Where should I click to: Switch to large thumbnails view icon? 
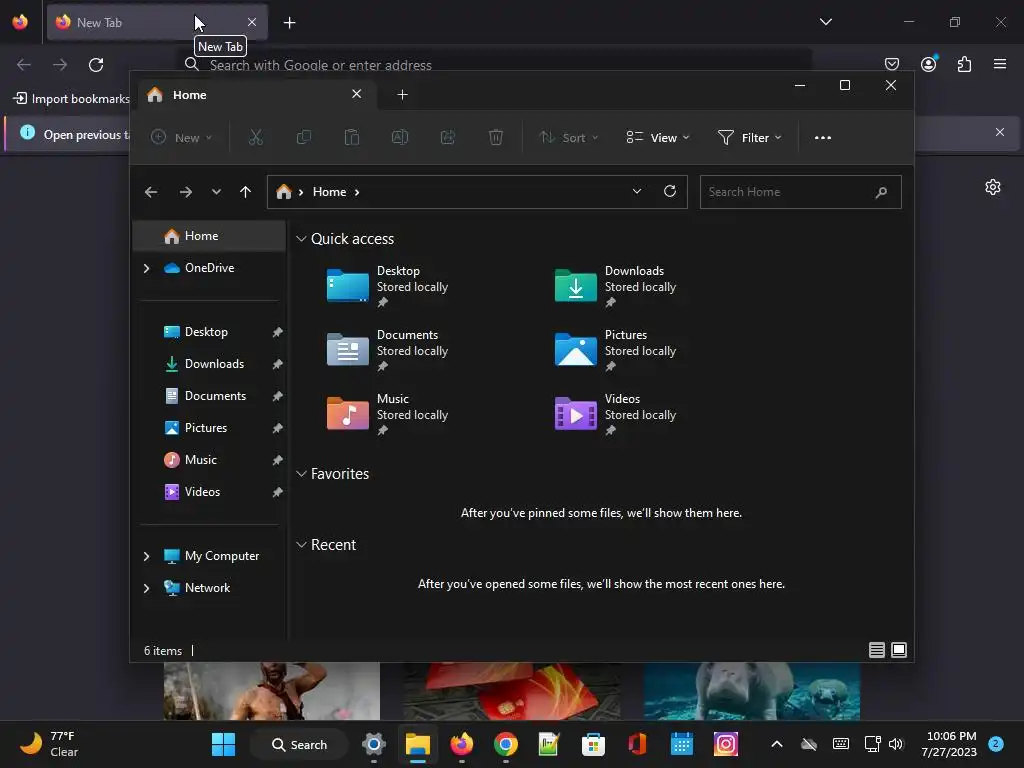point(899,650)
